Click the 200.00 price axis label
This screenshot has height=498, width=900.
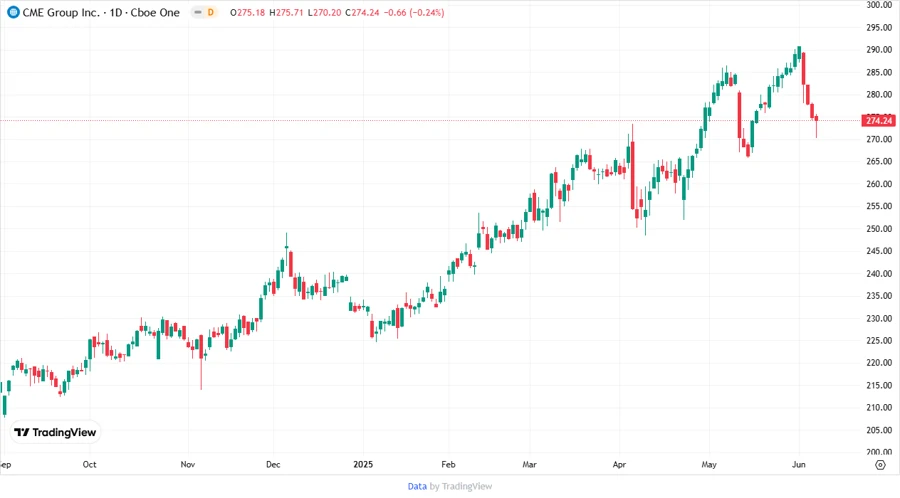(x=879, y=452)
